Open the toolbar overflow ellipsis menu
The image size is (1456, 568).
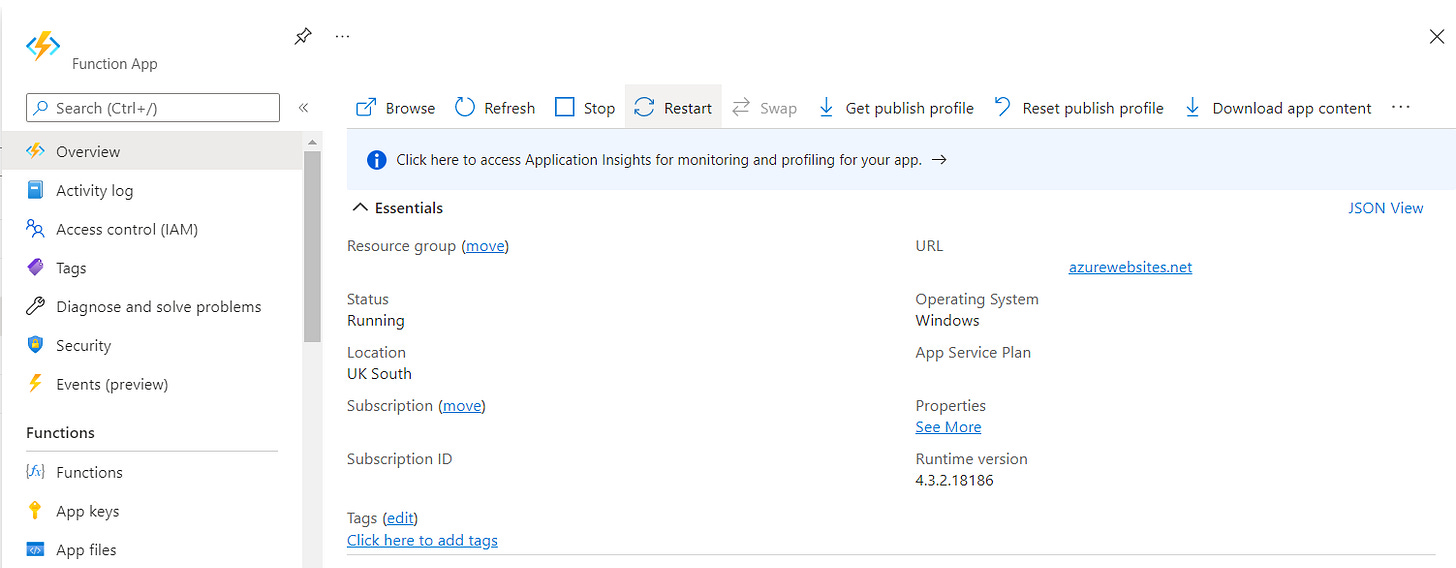tap(1400, 107)
